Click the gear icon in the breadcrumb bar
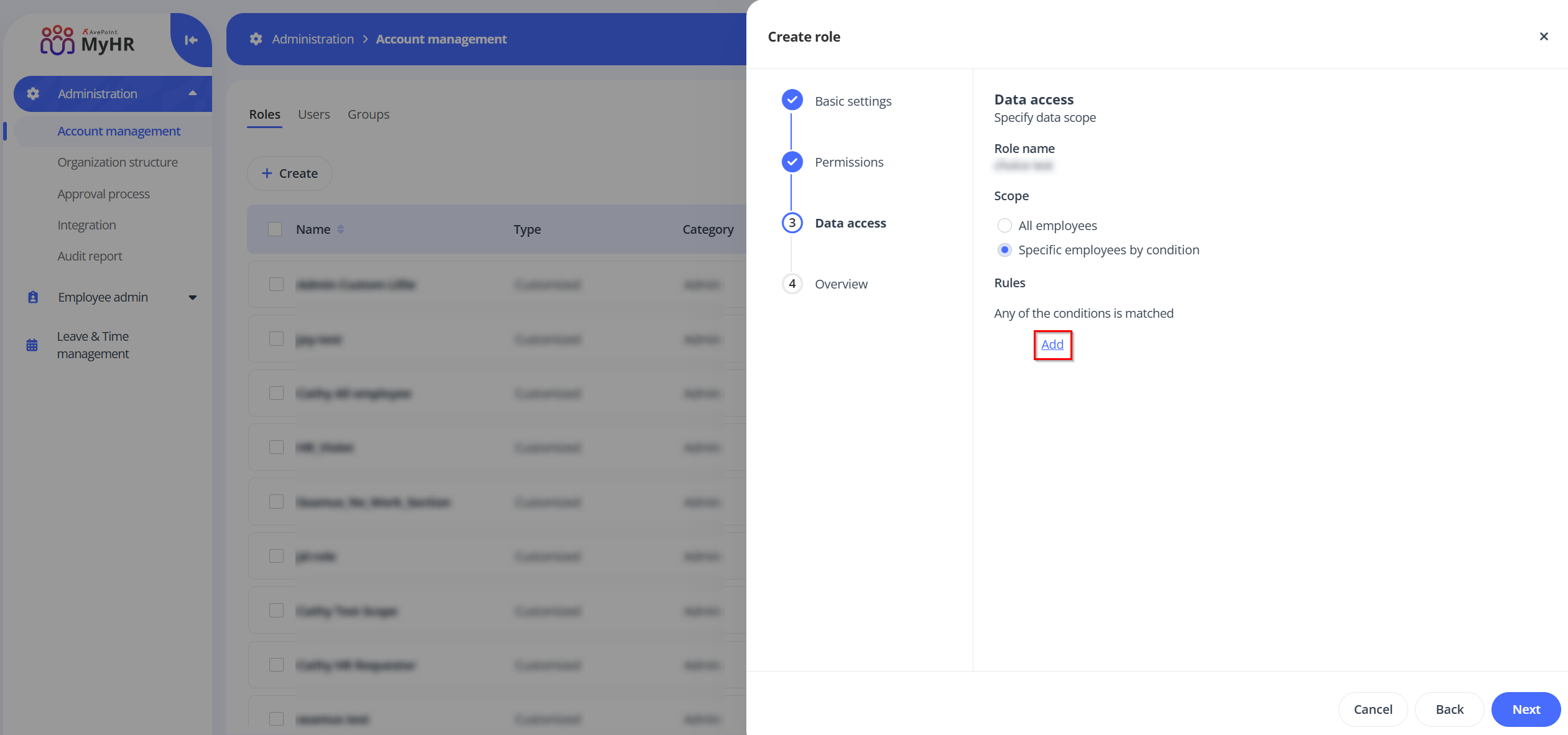1568x735 pixels. [x=256, y=39]
